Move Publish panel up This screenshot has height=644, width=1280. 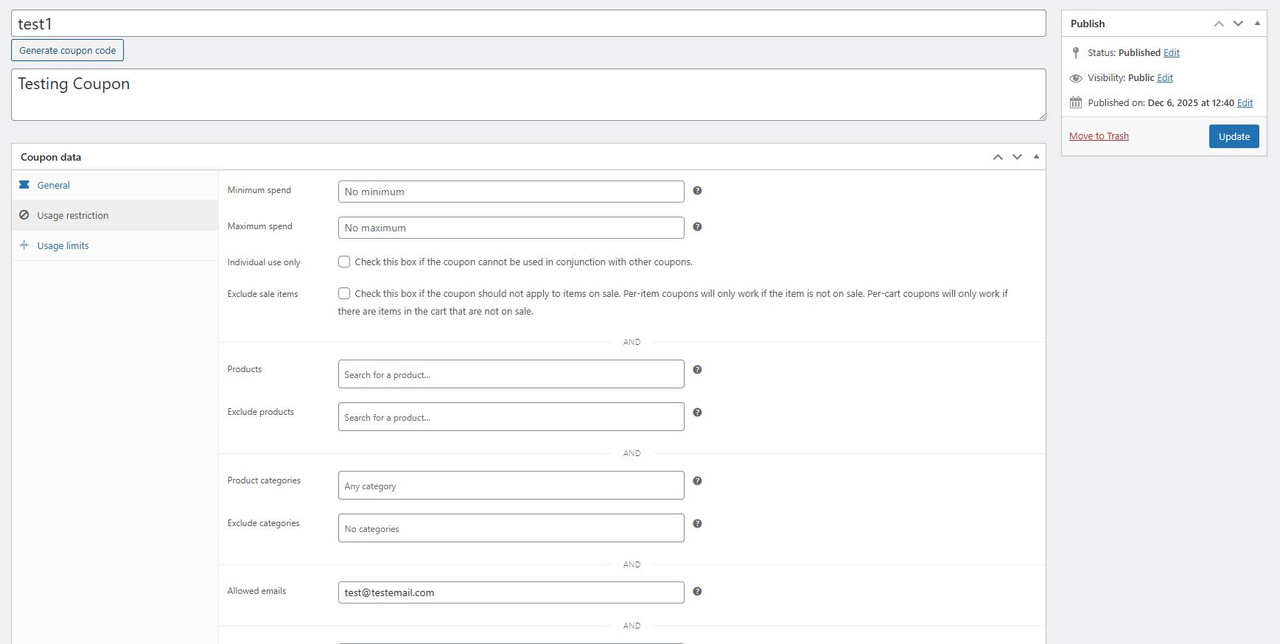coord(1219,23)
